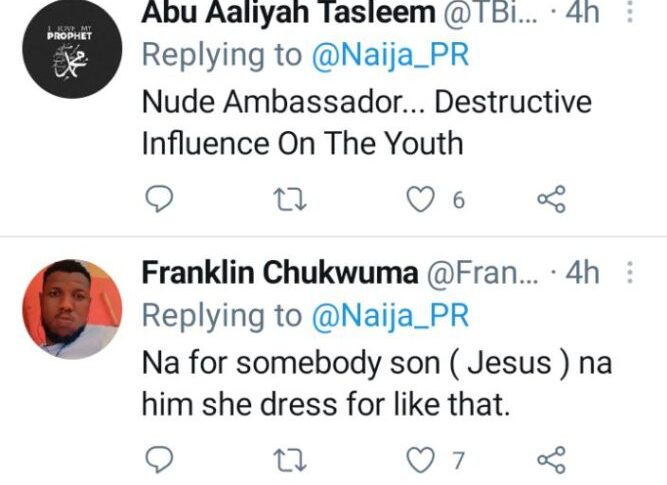Open more options for Abu Aaliyah's tweet
The height and width of the screenshot is (485, 667).
pyautogui.click(x=629, y=13)
